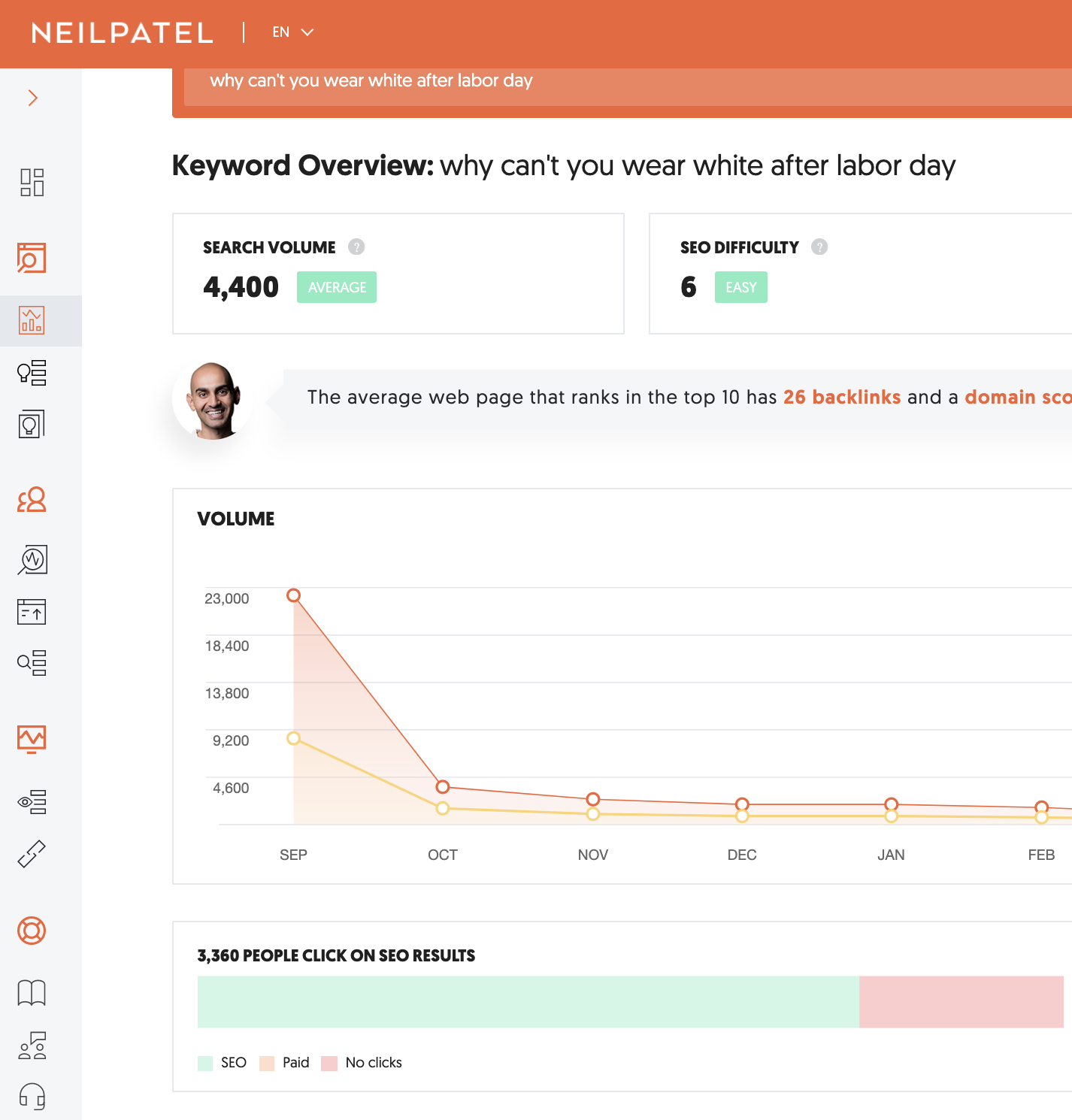Viewport: 1072px width, 1120px height.
Task: Click the yellow SEP data point on the chart
Action: click(x=294, y=738)
